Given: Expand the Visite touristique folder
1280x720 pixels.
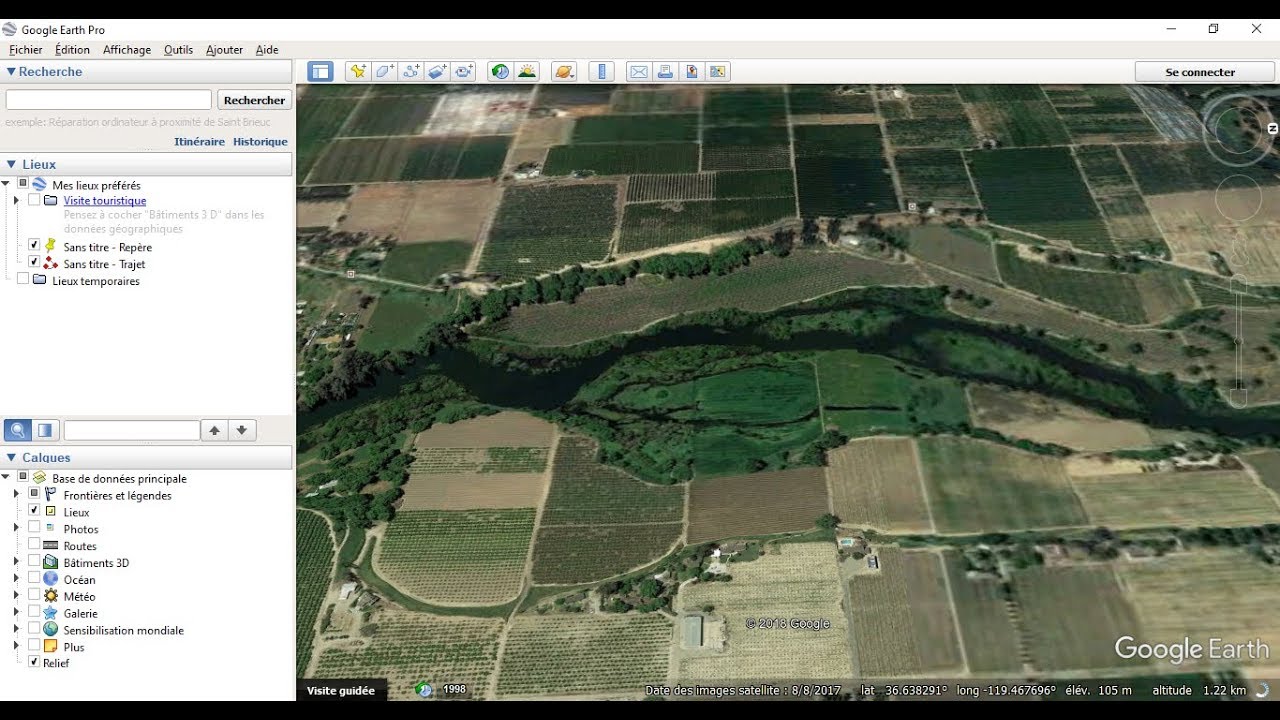Looking at the screenshot, I should [16, 200].
